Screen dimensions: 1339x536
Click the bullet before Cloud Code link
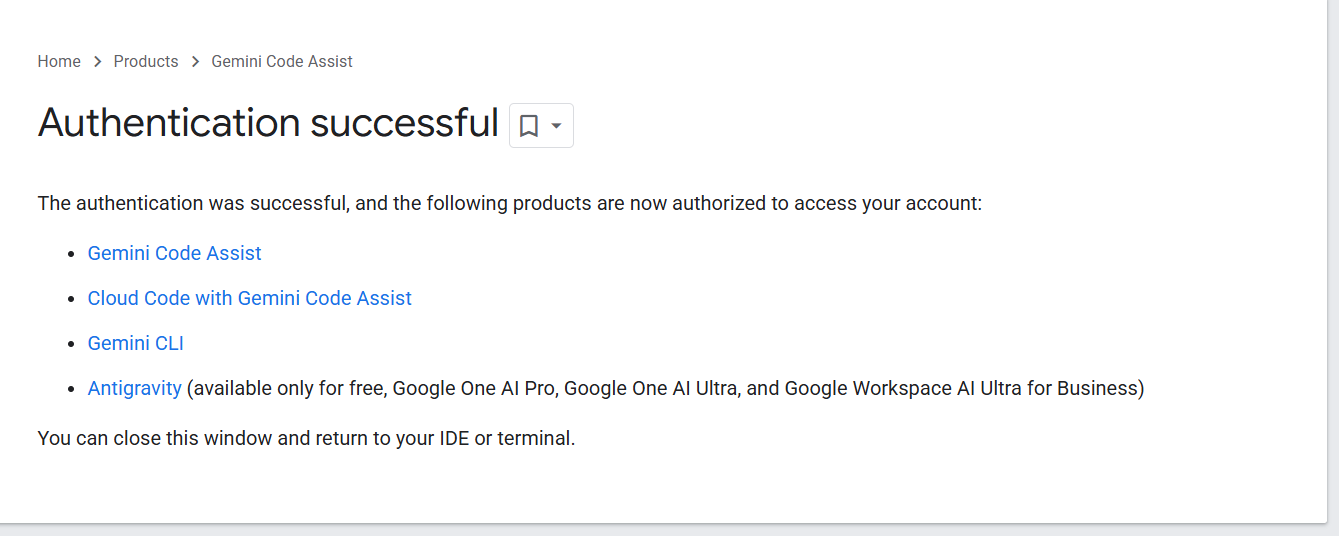tap(70, 299)
